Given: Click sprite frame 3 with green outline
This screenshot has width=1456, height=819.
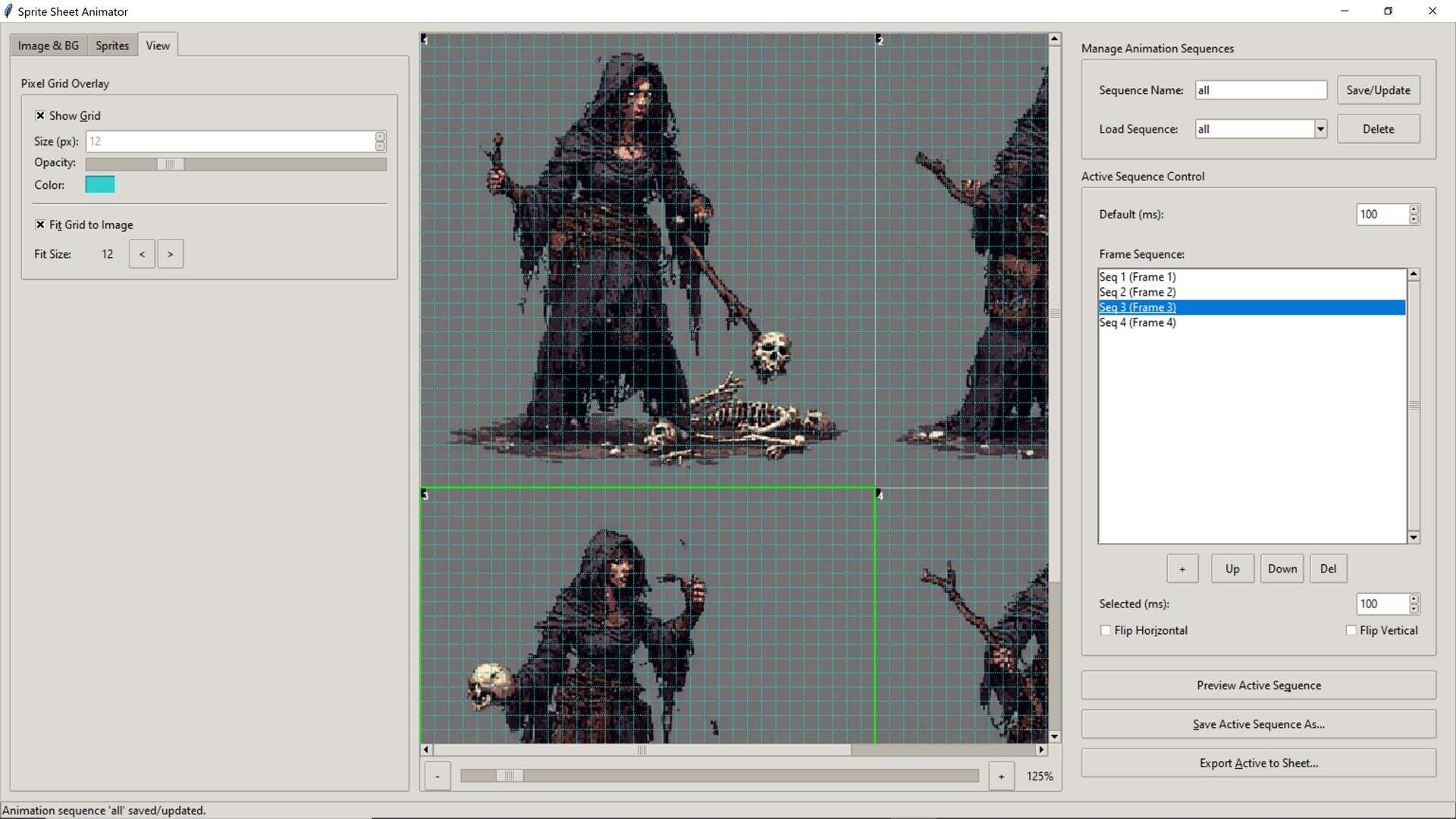Looking at the screenshot, I should (648, 616).
